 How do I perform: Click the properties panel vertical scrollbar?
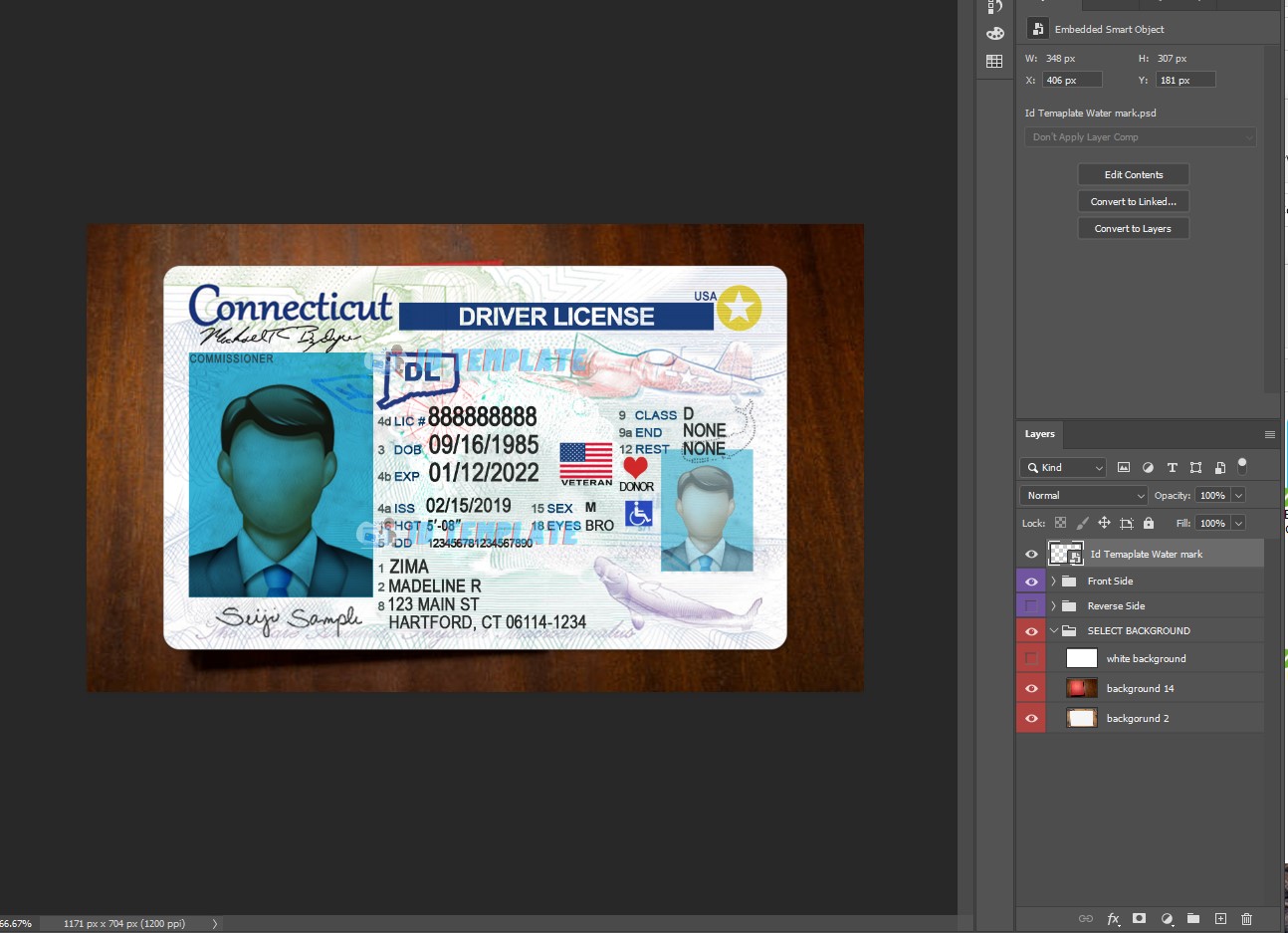(1271, 219)
